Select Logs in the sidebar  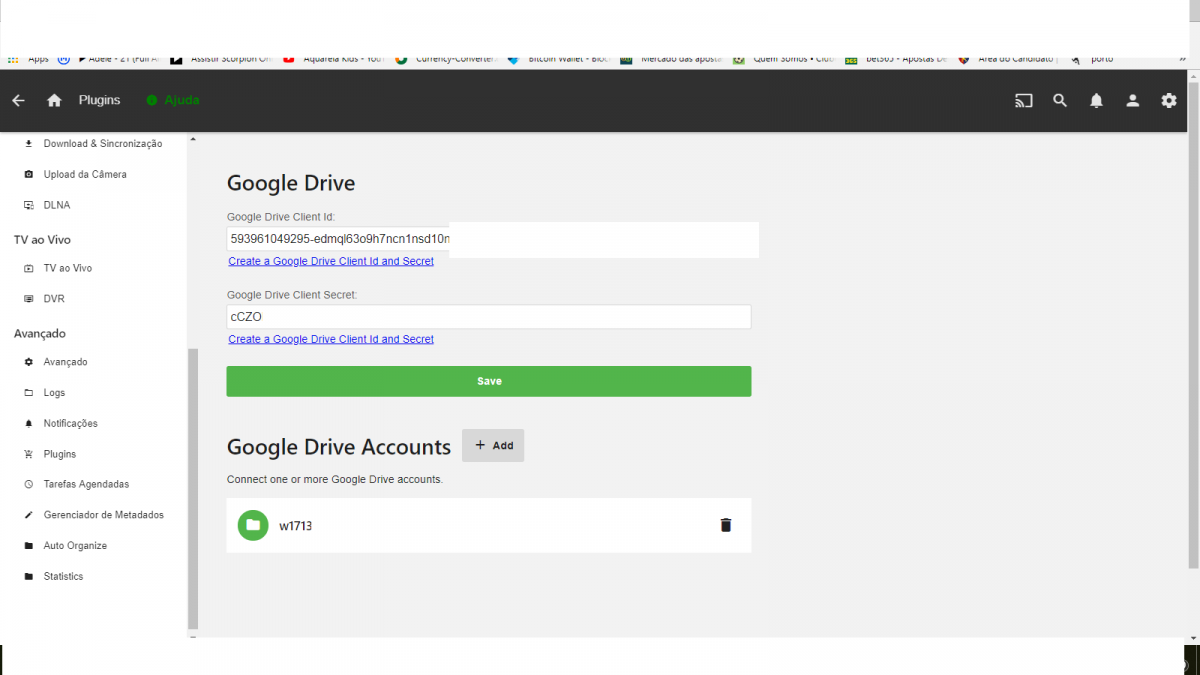(x=54, y=393)
